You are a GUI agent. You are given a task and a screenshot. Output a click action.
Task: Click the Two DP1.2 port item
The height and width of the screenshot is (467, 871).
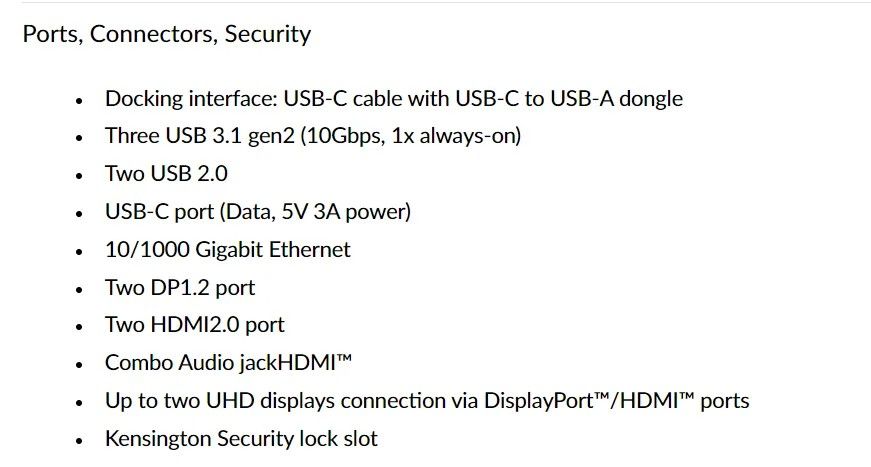point(180,288)
